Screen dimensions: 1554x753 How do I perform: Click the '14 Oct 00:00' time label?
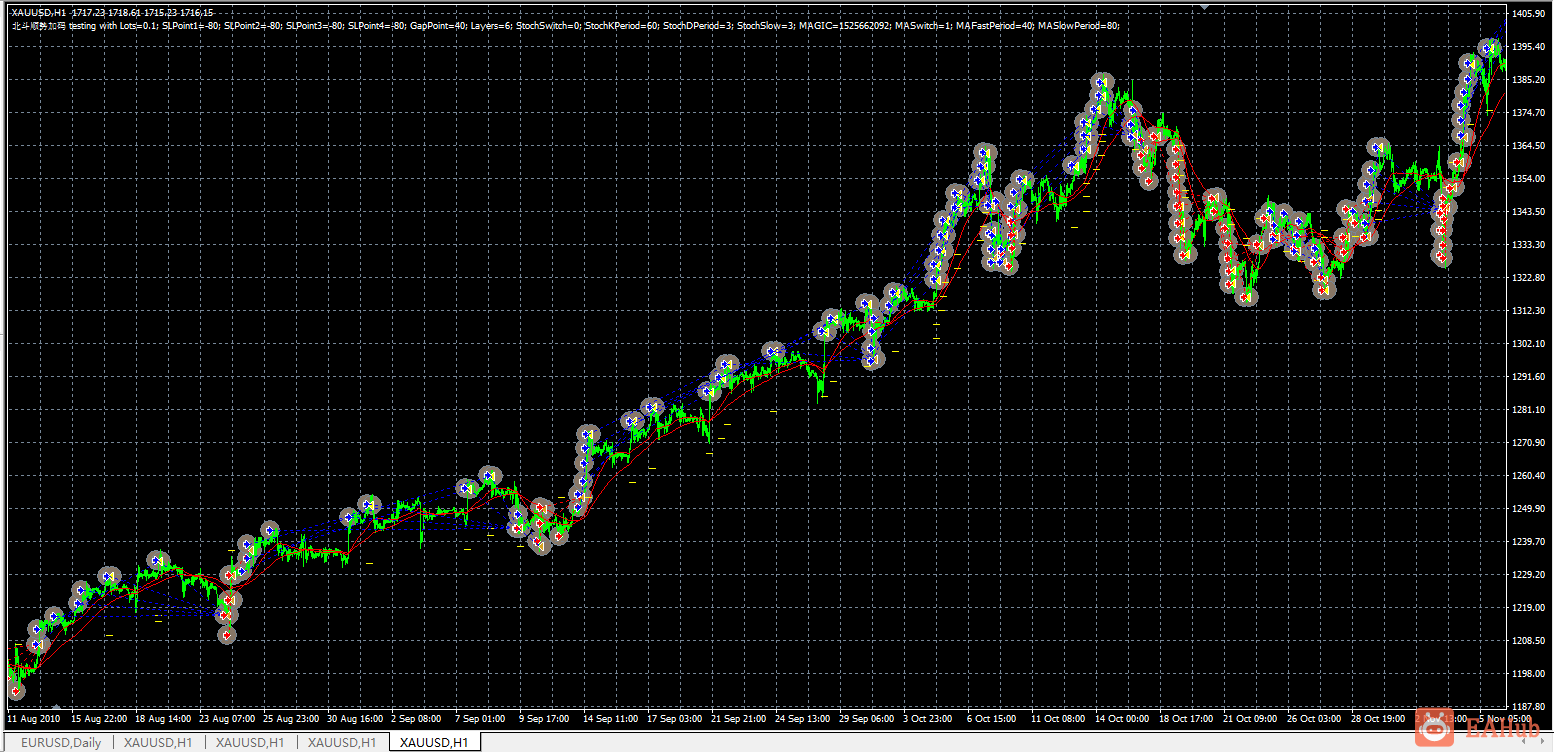1123,718
